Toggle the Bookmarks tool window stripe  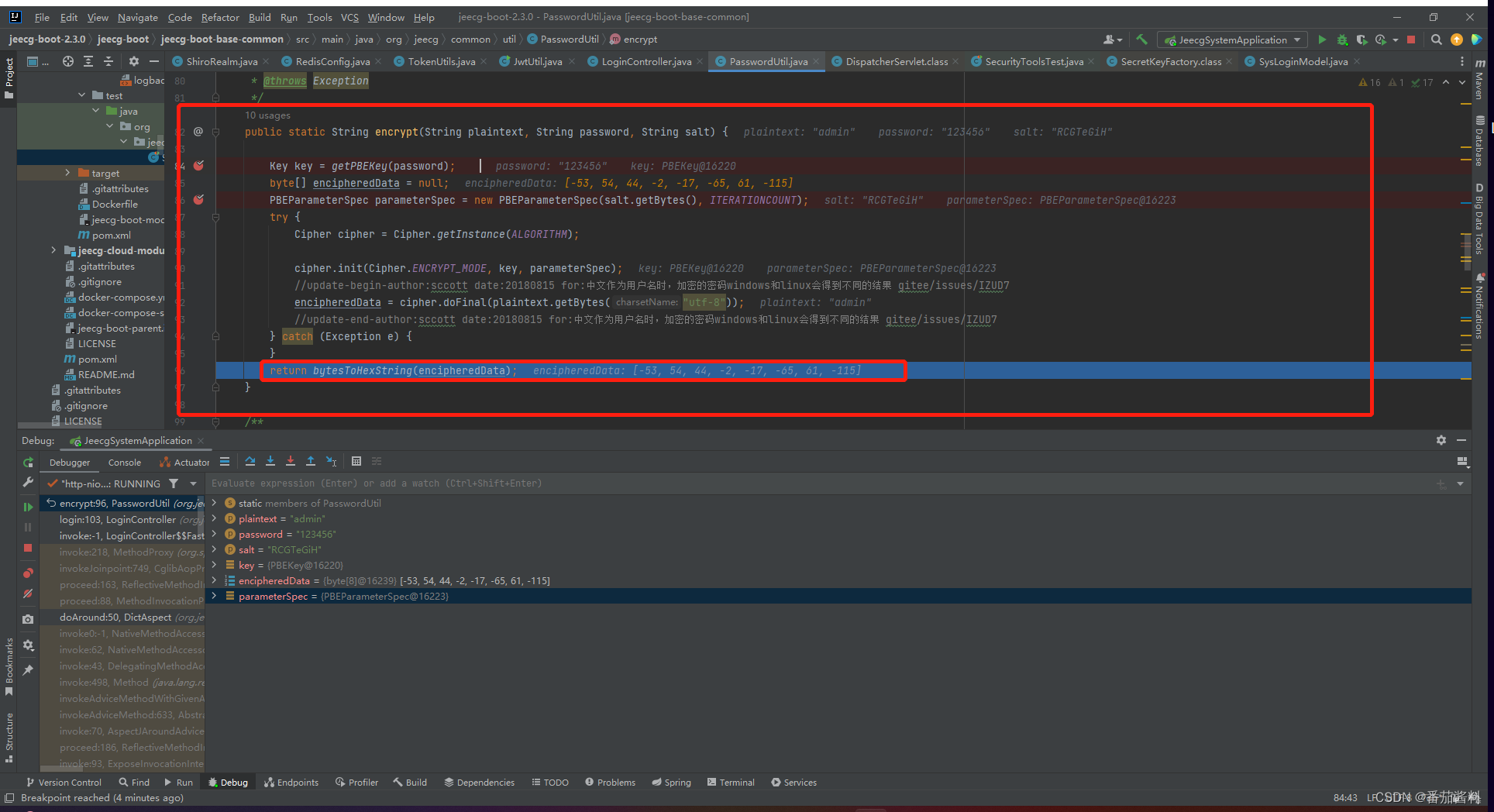9,666
